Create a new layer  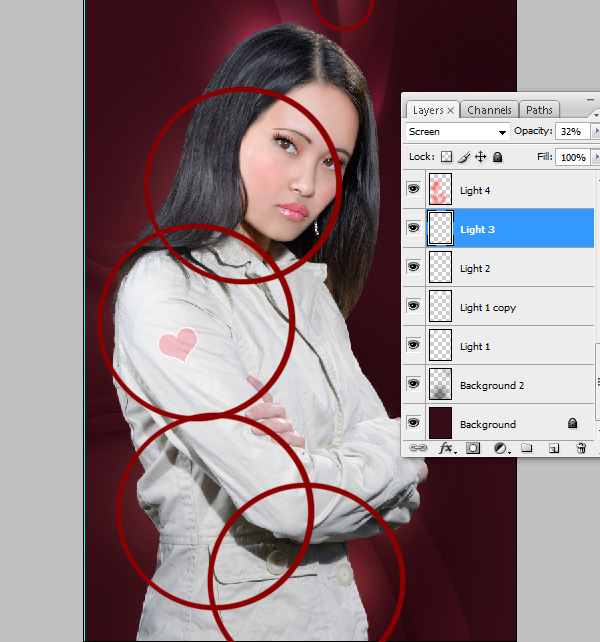(554, 449)
